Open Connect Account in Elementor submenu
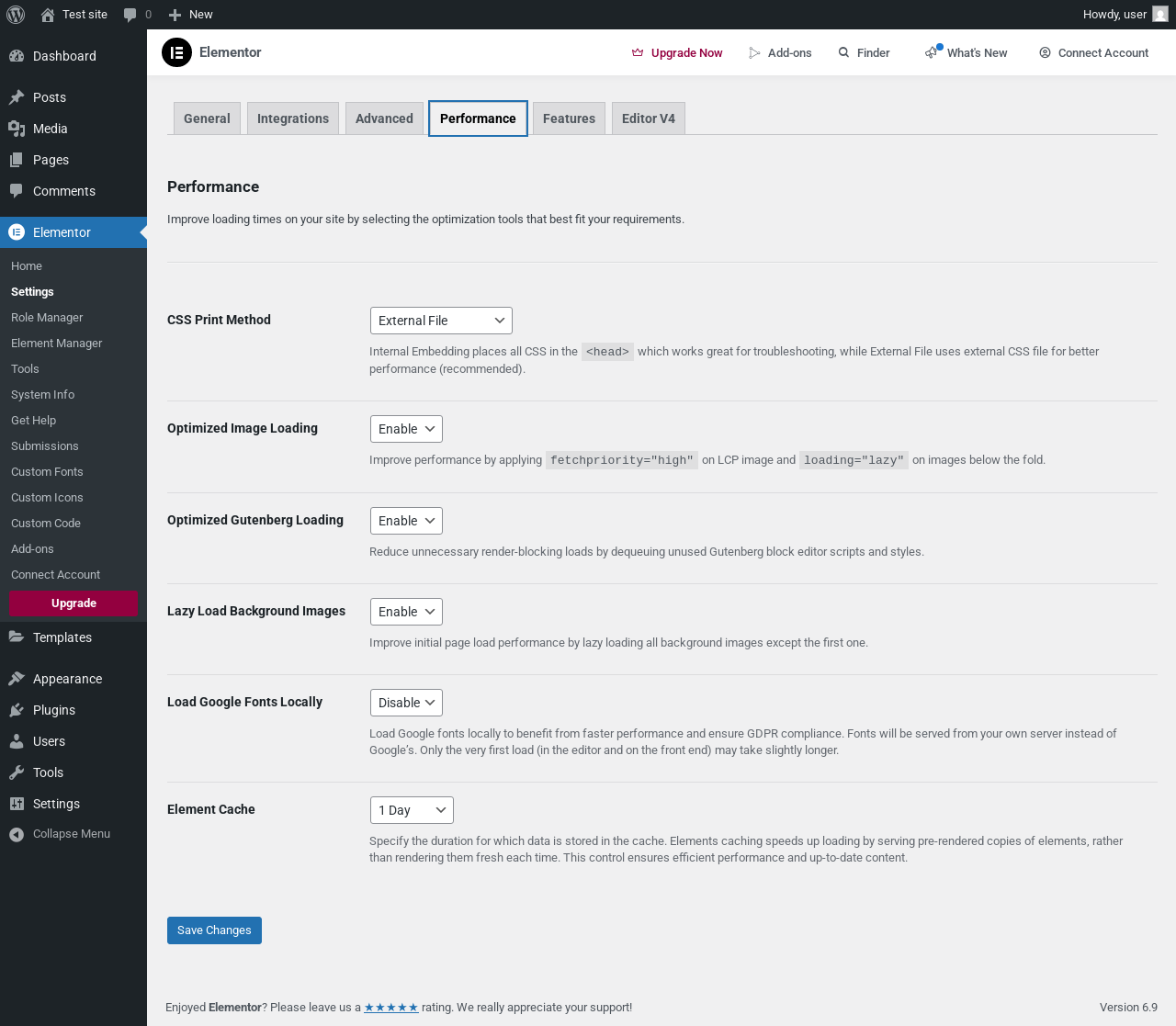The image size is (1176, 1026). coord(73,575)
